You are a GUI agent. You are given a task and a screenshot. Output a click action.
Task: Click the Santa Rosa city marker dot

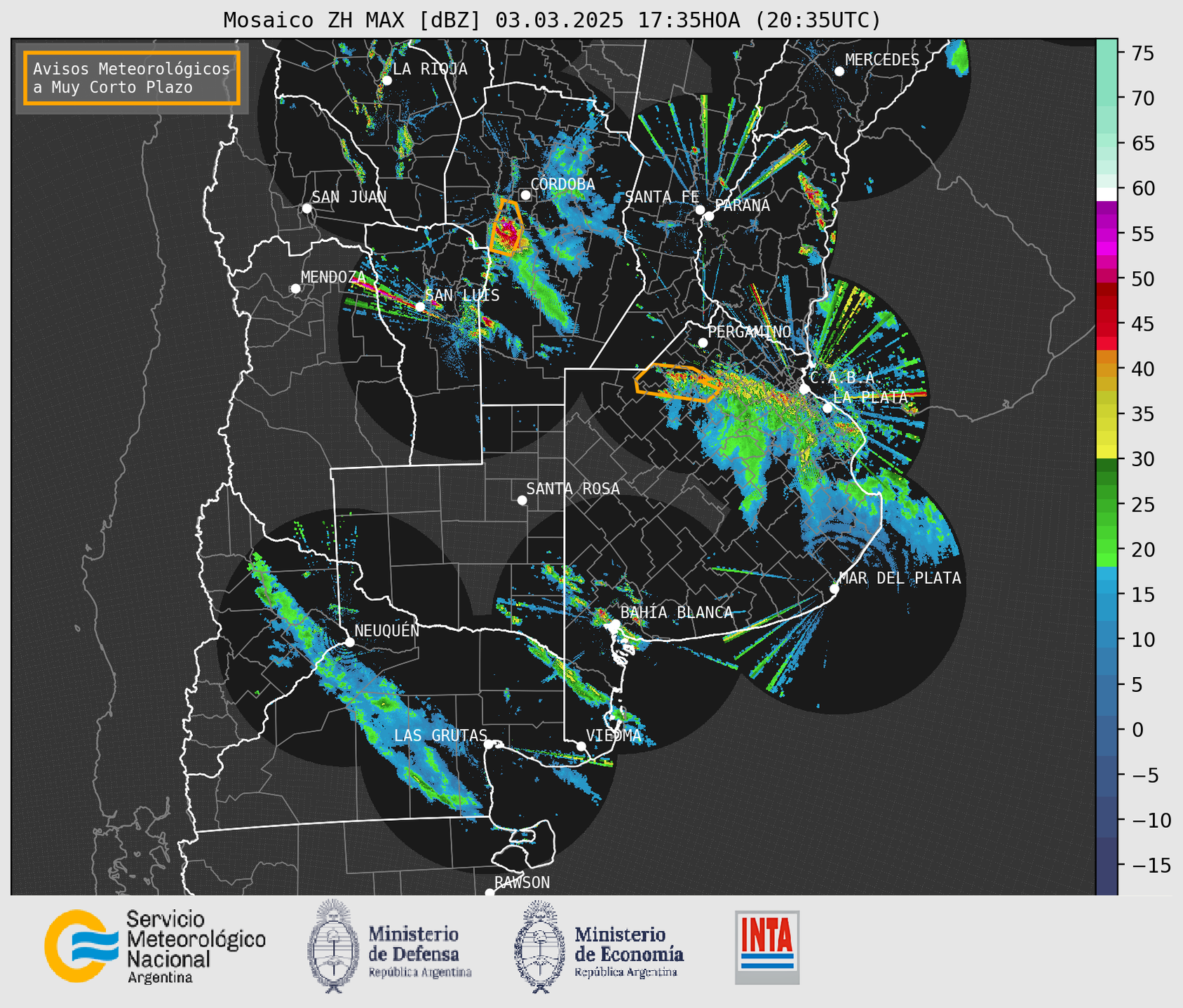522,500
